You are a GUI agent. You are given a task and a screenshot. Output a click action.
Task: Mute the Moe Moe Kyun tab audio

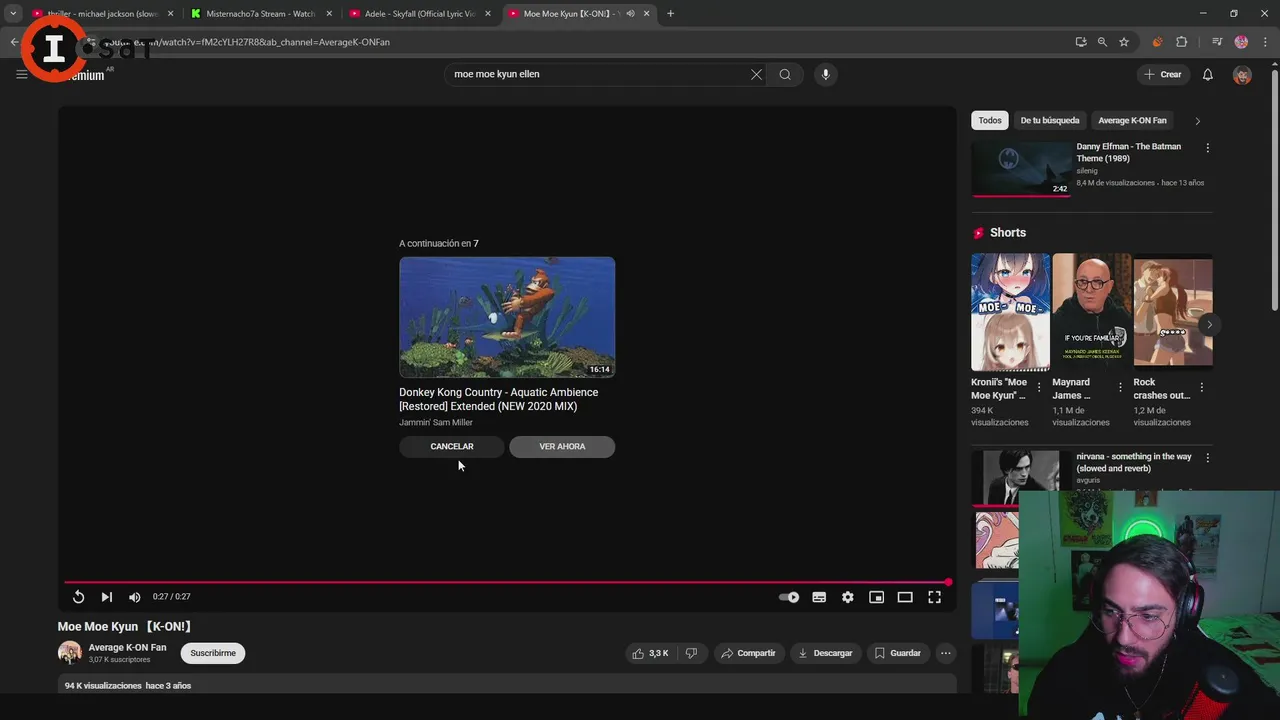630,14
